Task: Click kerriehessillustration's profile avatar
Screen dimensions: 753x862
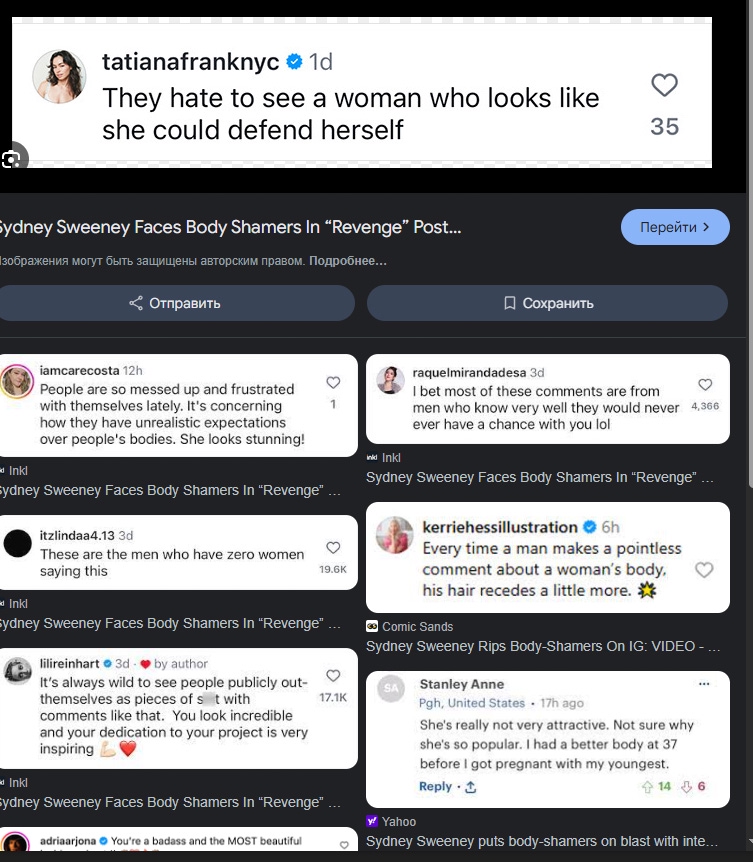Action: (394, 536)
